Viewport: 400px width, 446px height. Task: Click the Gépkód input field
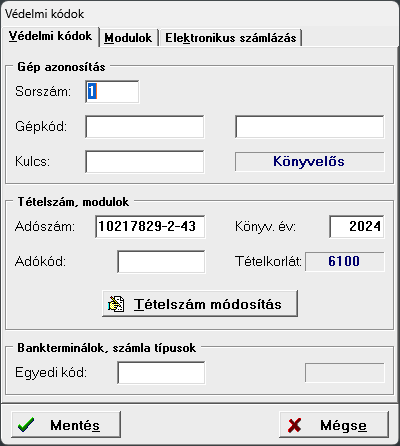[145, 127]
